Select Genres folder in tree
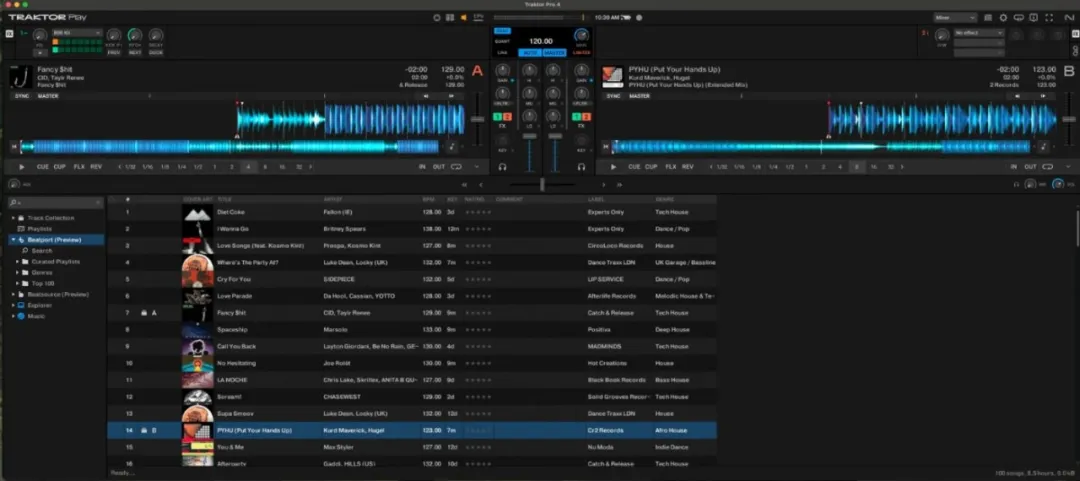1080x481 pixels. 41,272
